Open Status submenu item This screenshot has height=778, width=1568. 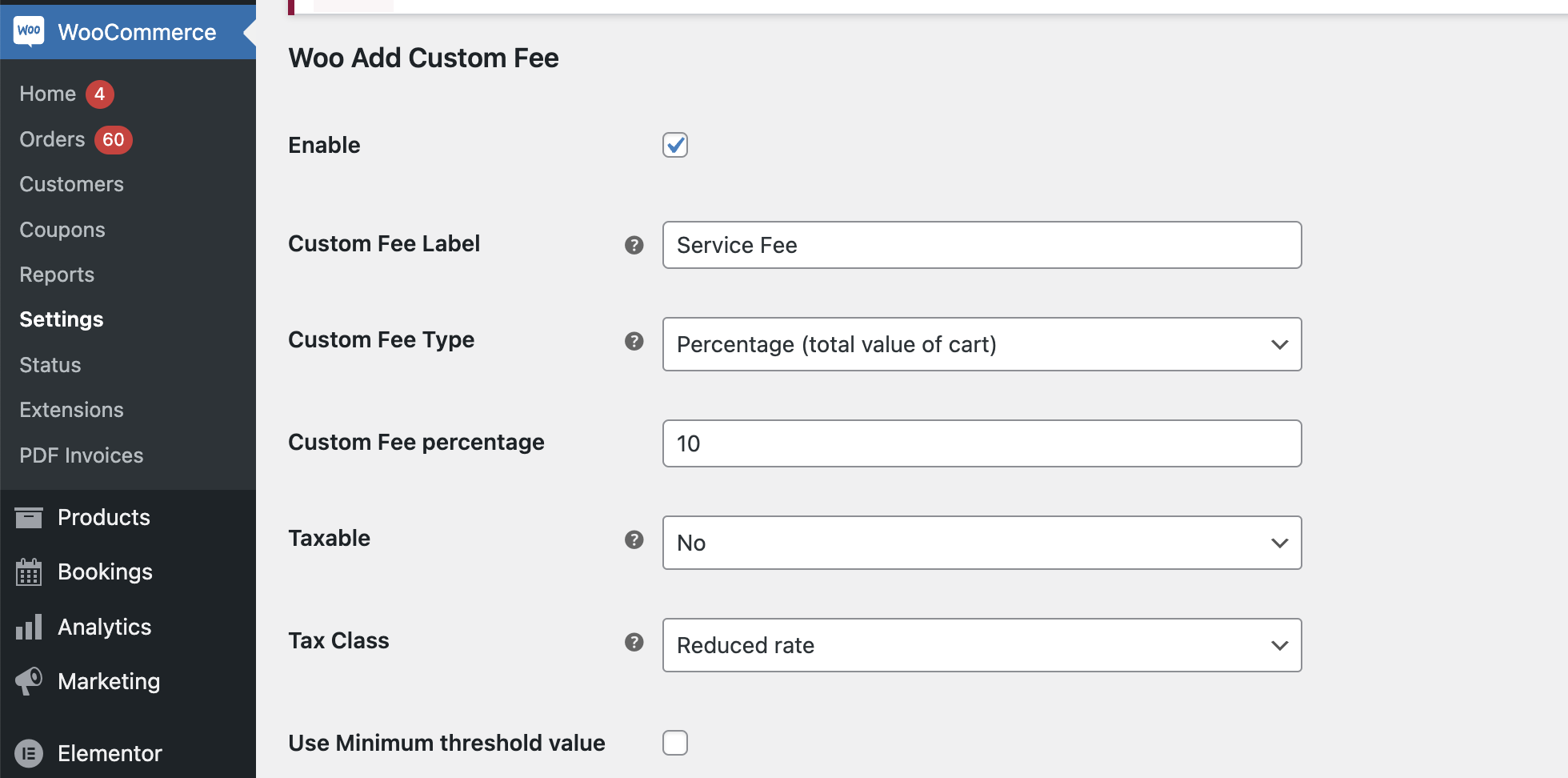(50, 365)
